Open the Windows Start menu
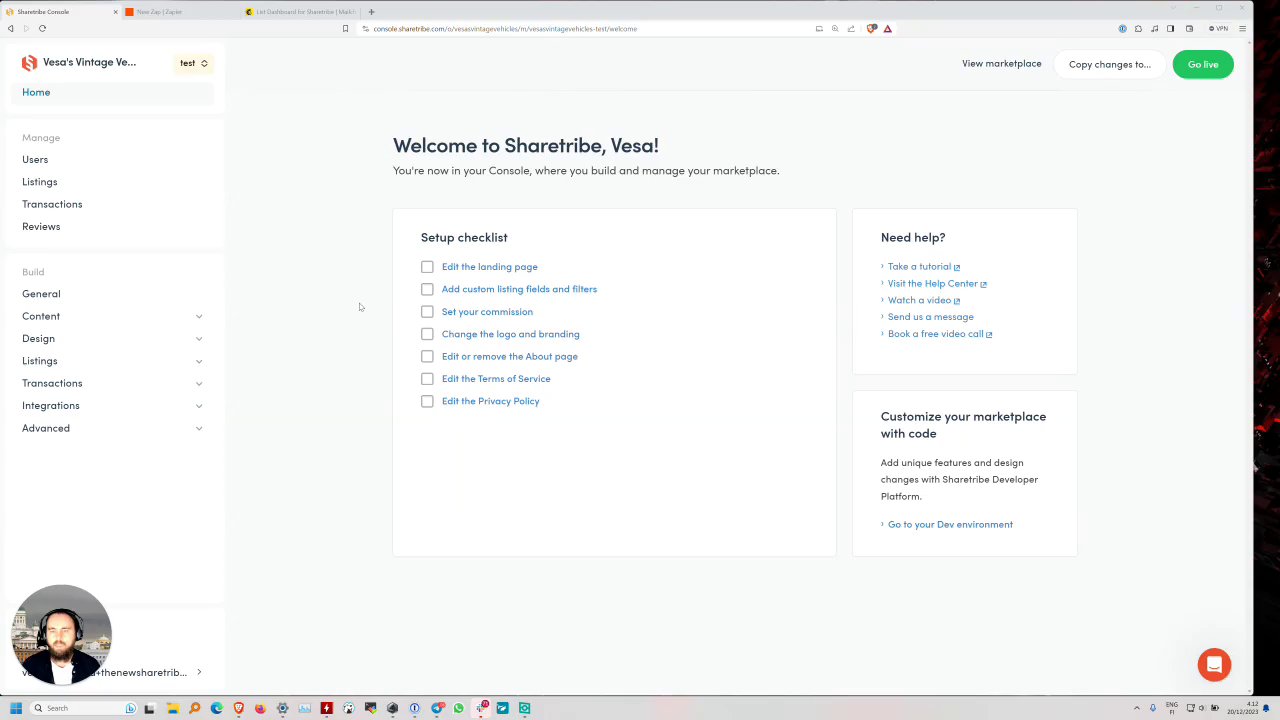 [x=16, y=708]
